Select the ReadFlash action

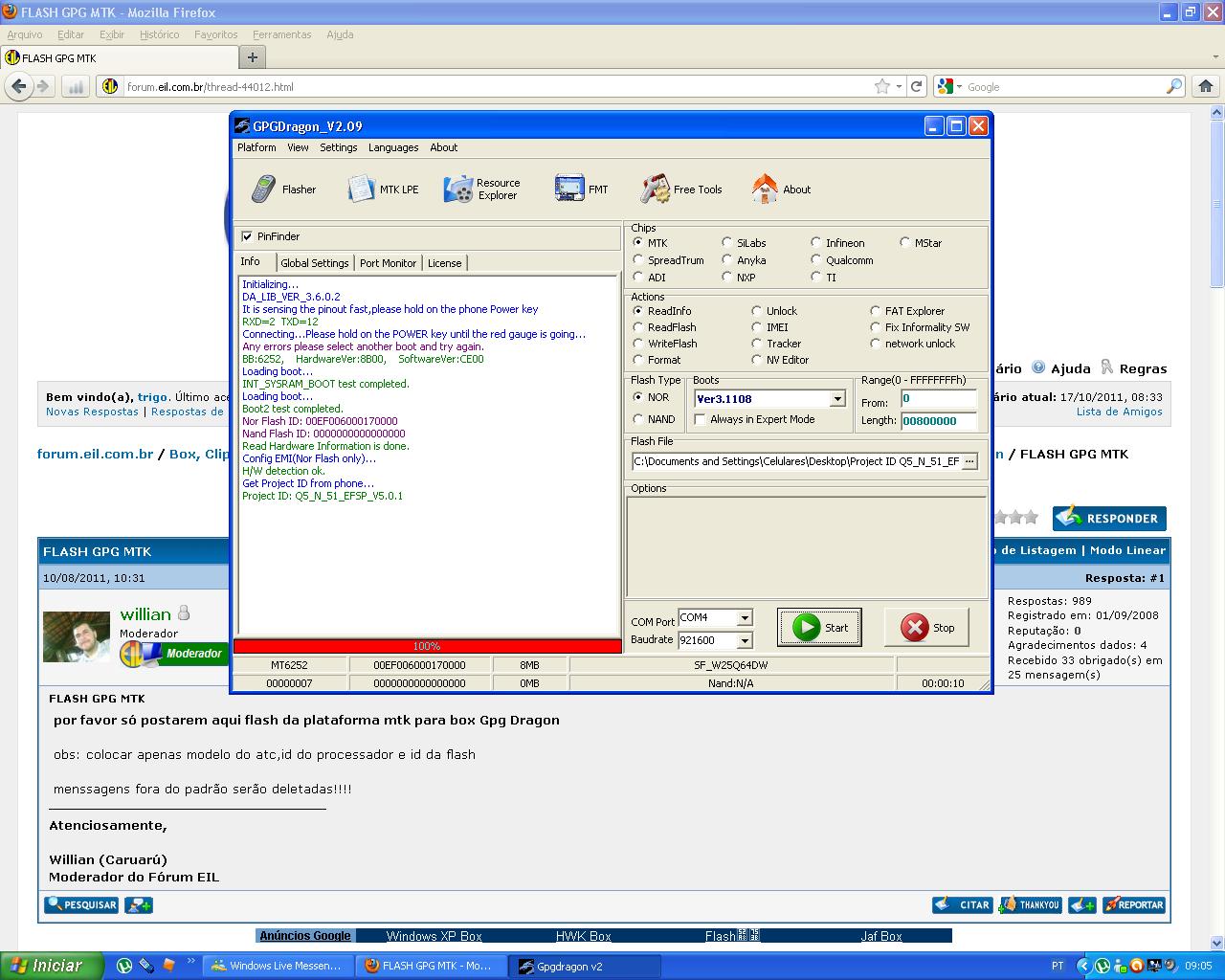pyautogui.click(x=638, y=327)
